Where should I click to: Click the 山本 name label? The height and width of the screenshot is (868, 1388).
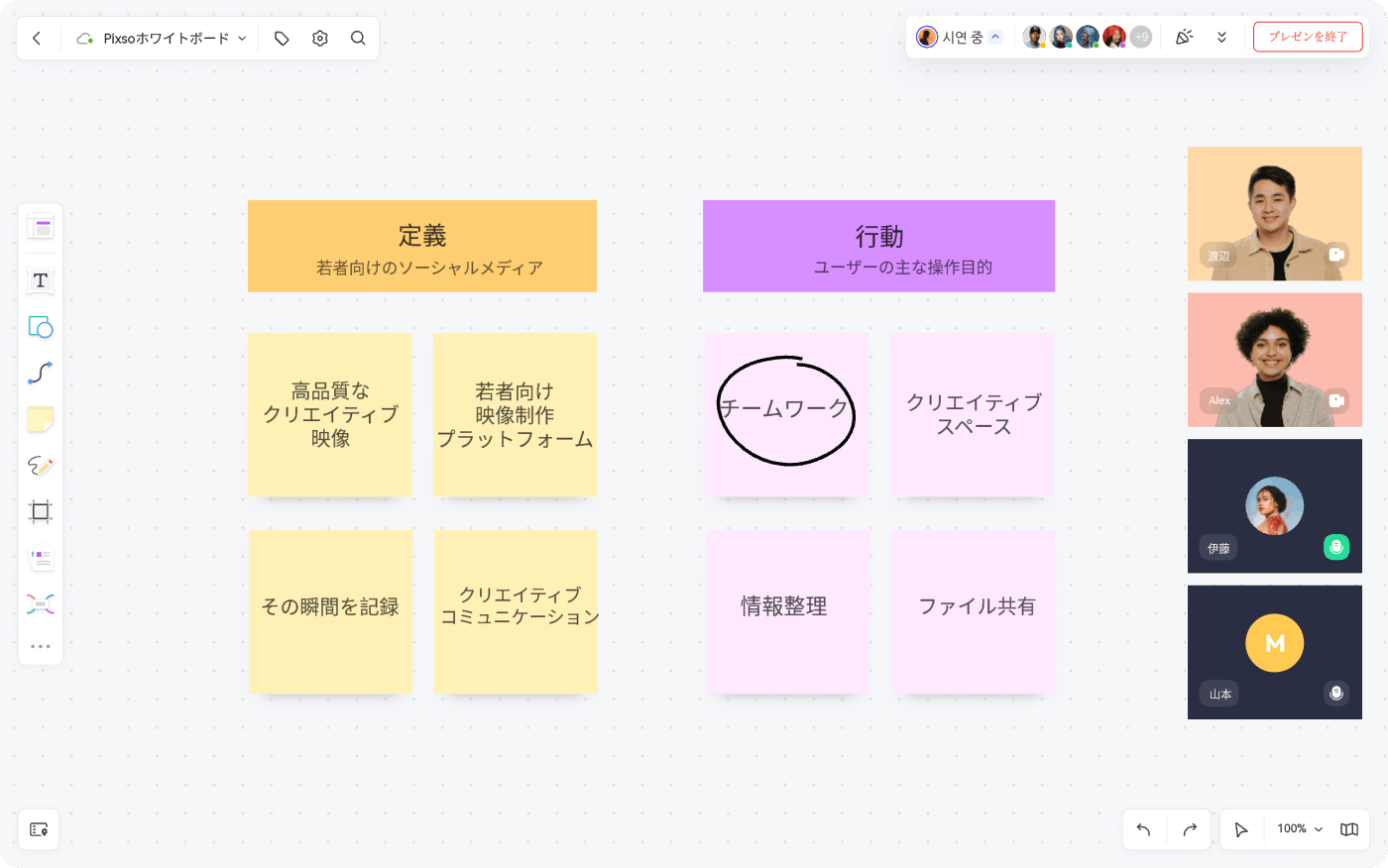pyautogui.click(x=1219, y=694)
